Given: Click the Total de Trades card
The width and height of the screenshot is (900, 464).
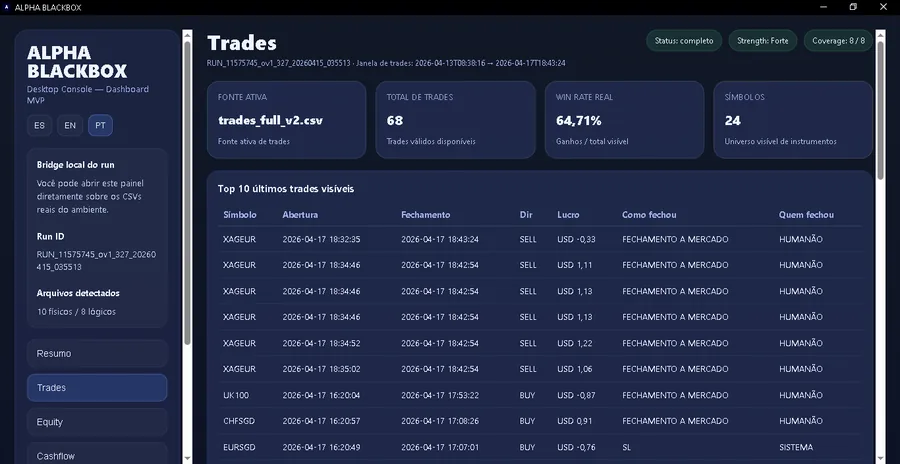Looking at the screenshot, I should [x=455, y=120].
